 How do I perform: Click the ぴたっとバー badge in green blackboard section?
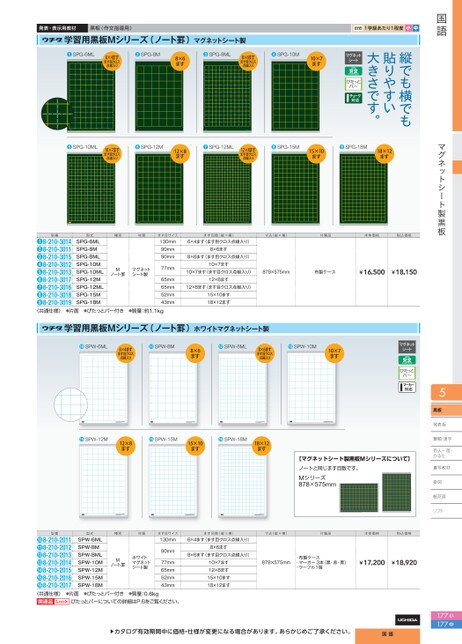353,84
